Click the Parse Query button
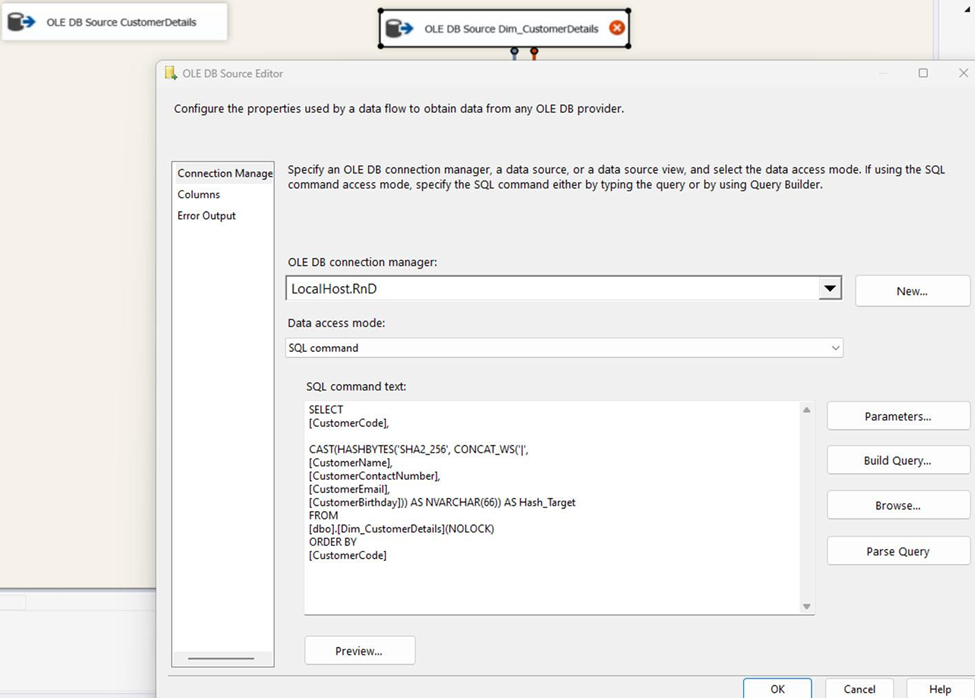The image size is (975, 698). click(x=897, y=550)
